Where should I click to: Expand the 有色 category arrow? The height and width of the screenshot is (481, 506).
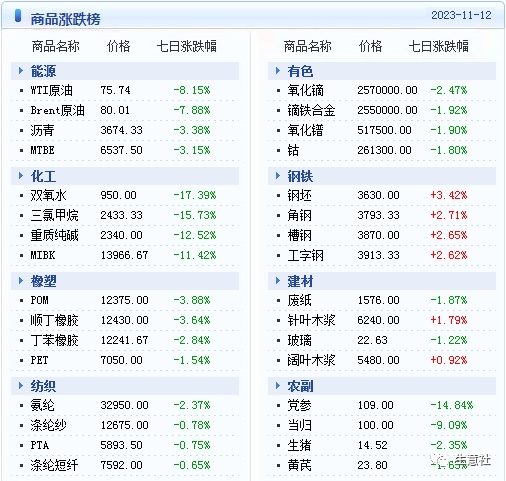pos(278,71)
